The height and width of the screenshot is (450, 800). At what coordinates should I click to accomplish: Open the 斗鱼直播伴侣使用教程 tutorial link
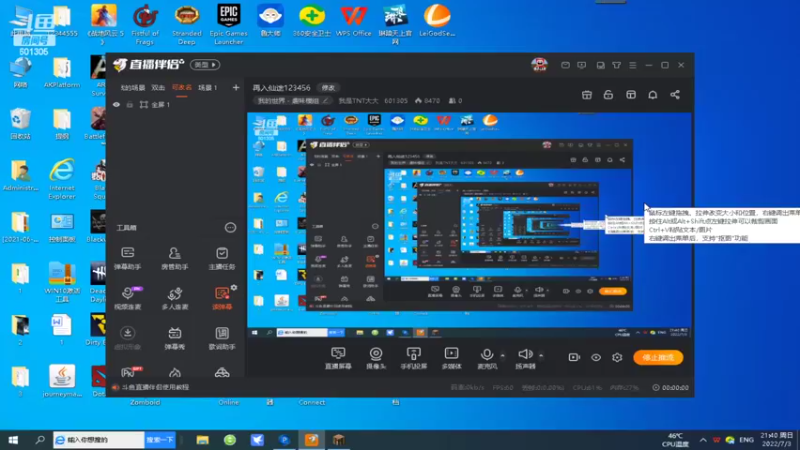click(155, 387)
